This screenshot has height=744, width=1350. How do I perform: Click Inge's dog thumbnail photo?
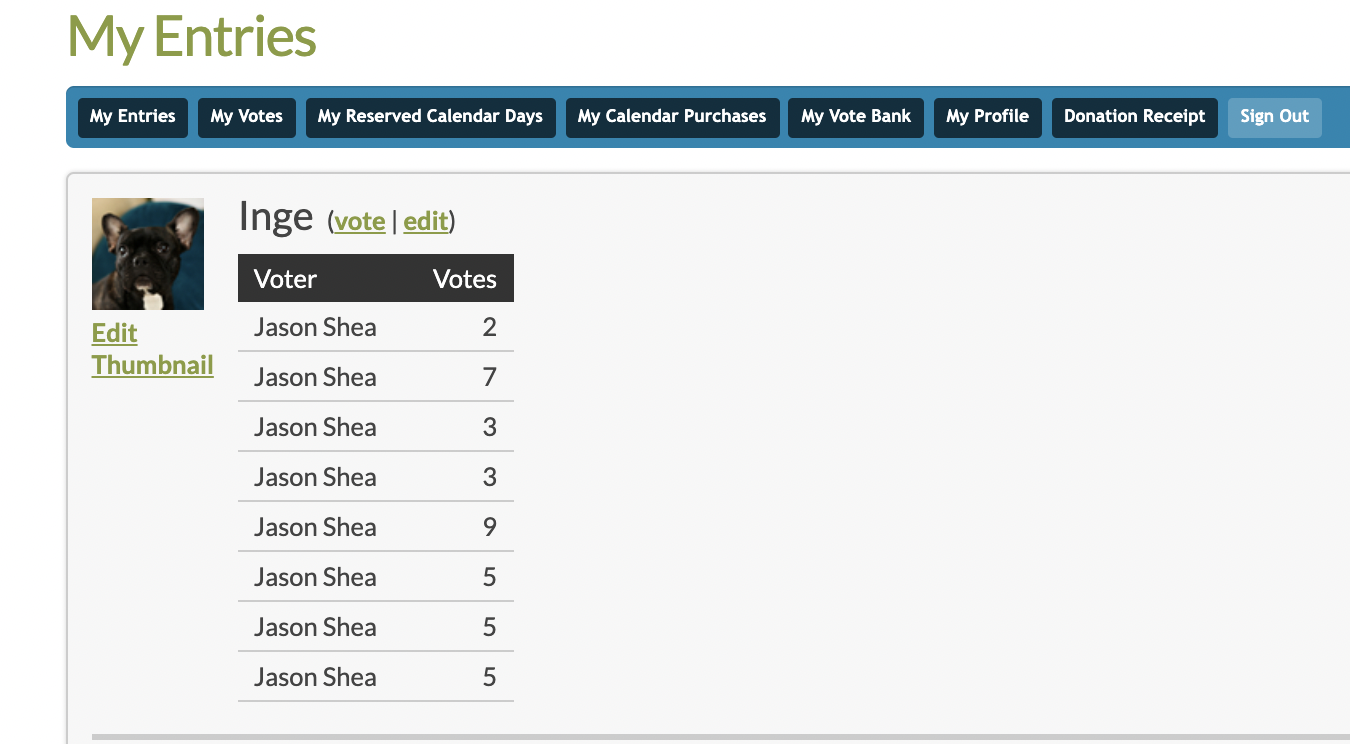coord(148,254)
